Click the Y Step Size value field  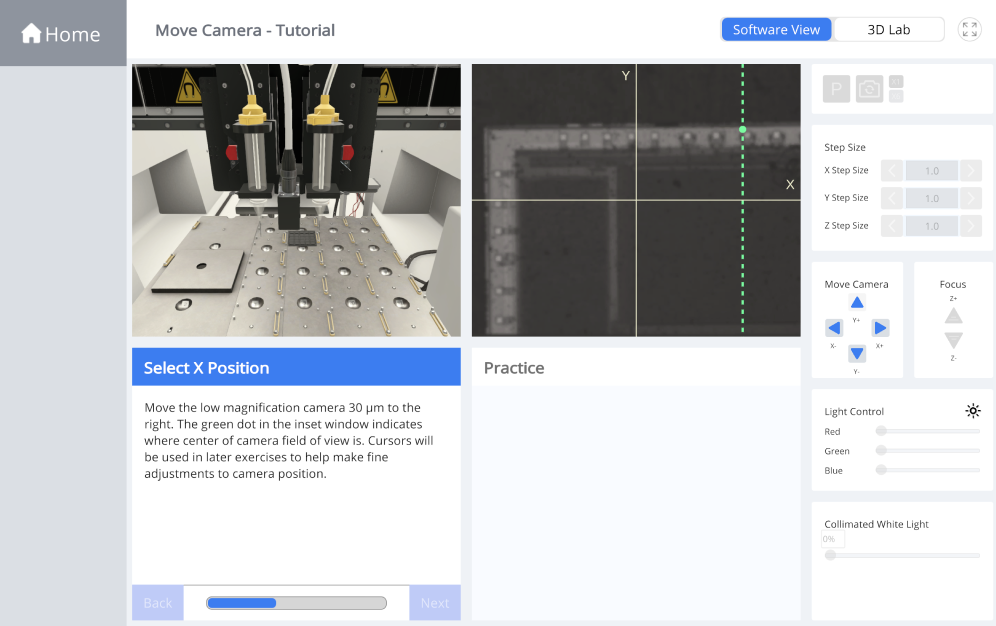point(931,198)
